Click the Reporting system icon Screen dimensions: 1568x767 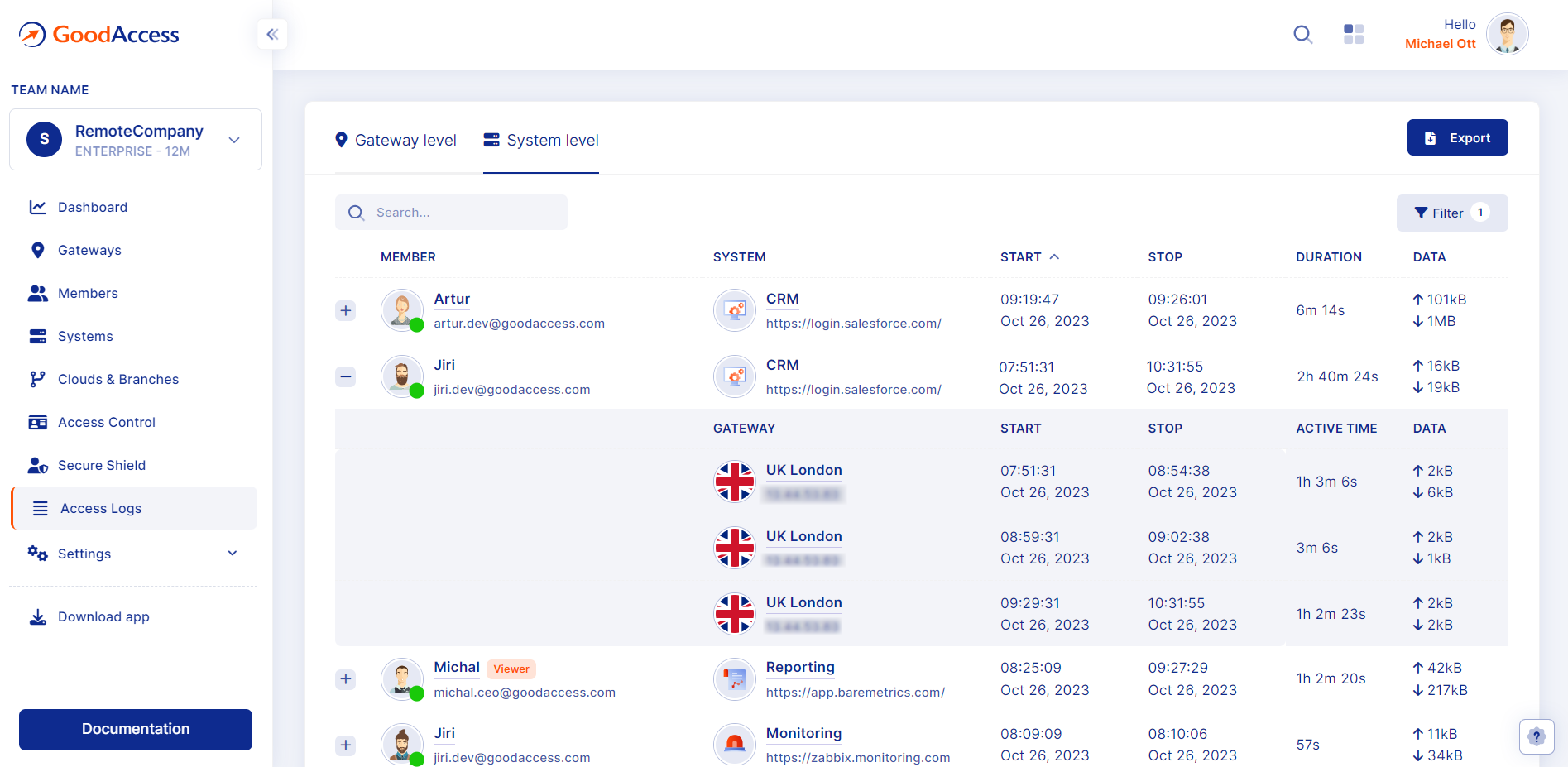pos(734,678)
